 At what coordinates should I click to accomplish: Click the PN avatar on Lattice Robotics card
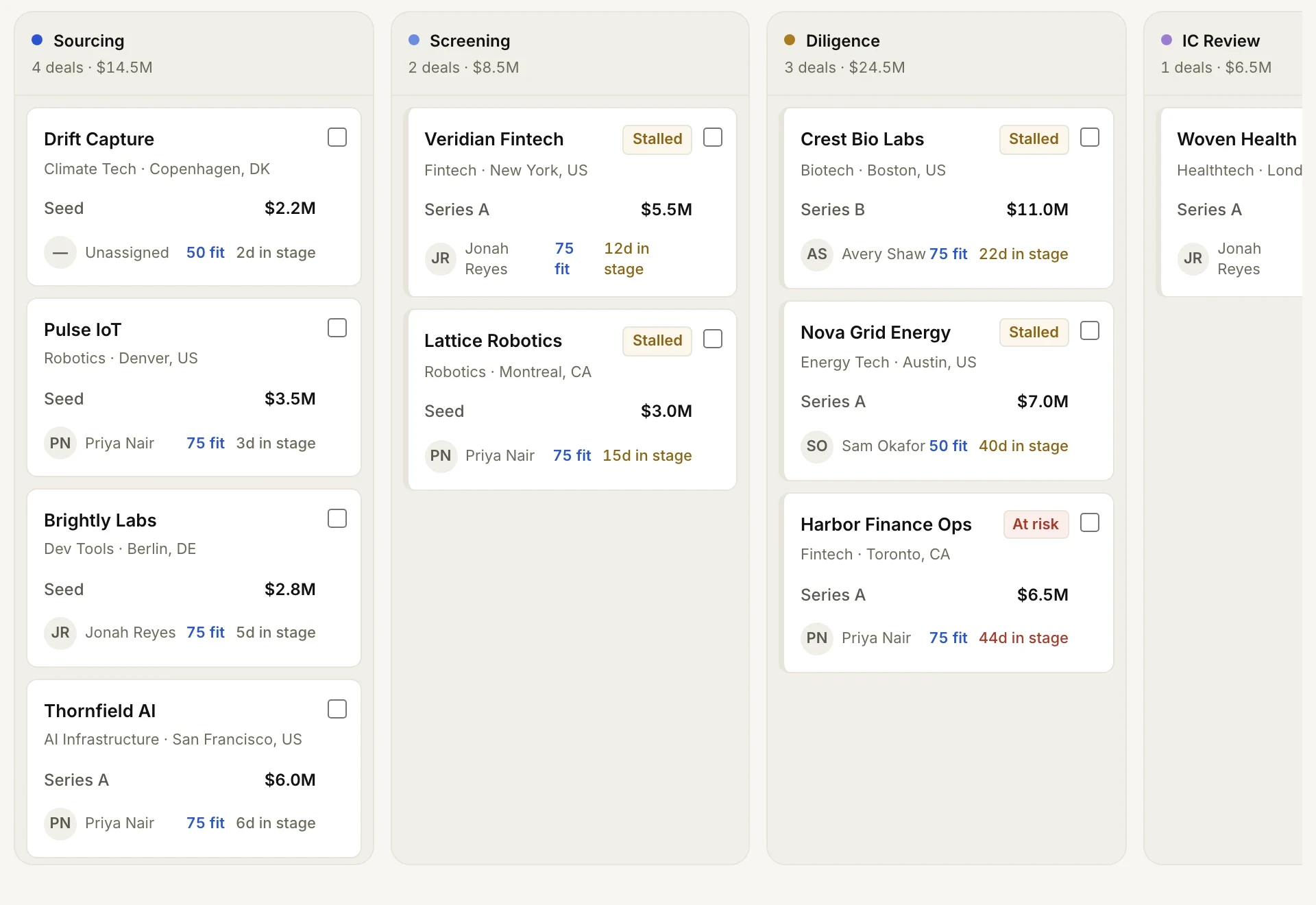pos(441,455)
